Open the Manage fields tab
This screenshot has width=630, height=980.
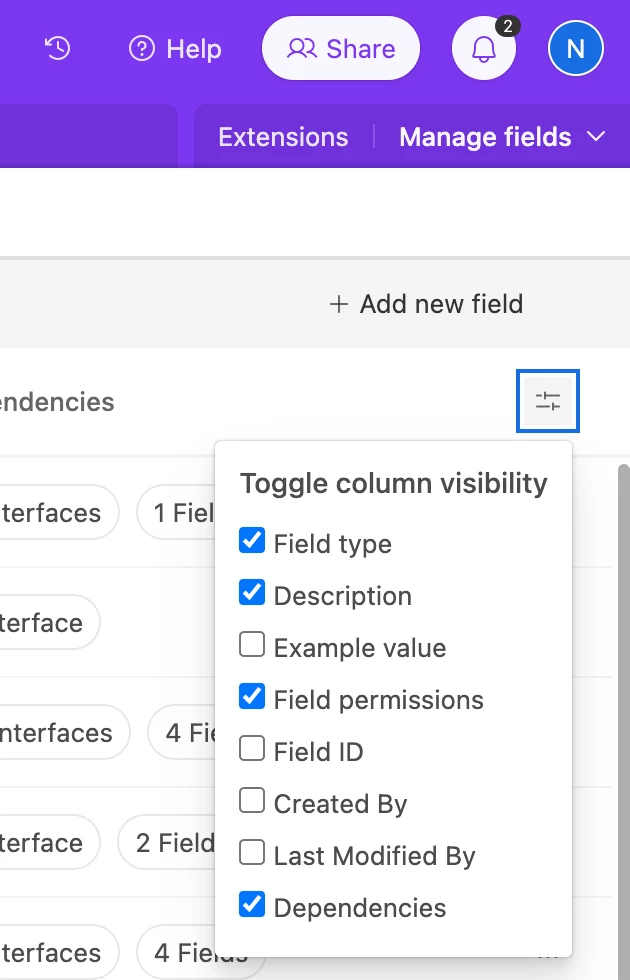pos(485,137)
